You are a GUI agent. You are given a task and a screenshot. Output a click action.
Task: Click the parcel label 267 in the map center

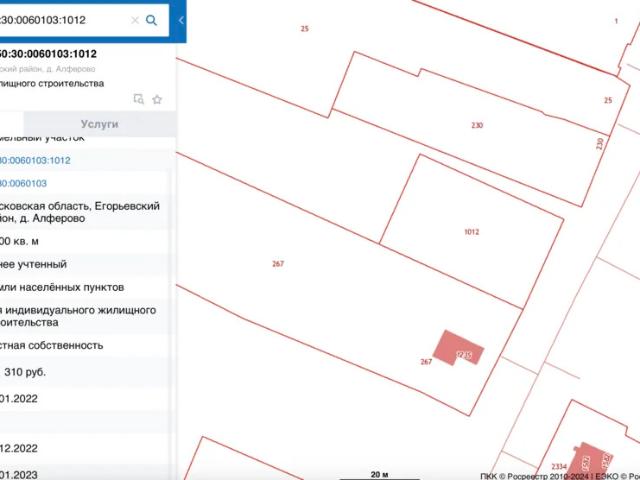point(278,264)
